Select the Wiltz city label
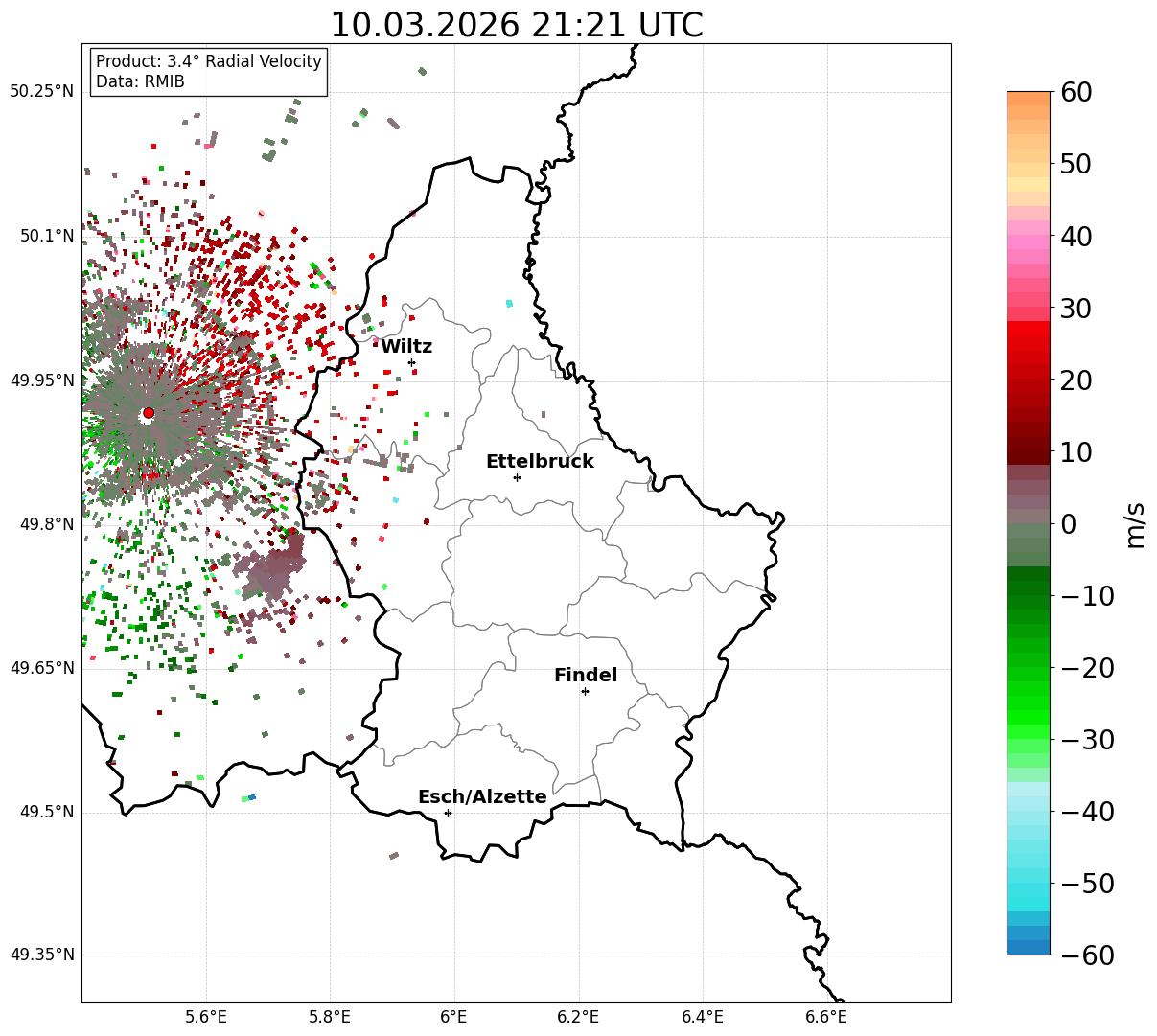1157x1036 pixels. pos(406,347)
